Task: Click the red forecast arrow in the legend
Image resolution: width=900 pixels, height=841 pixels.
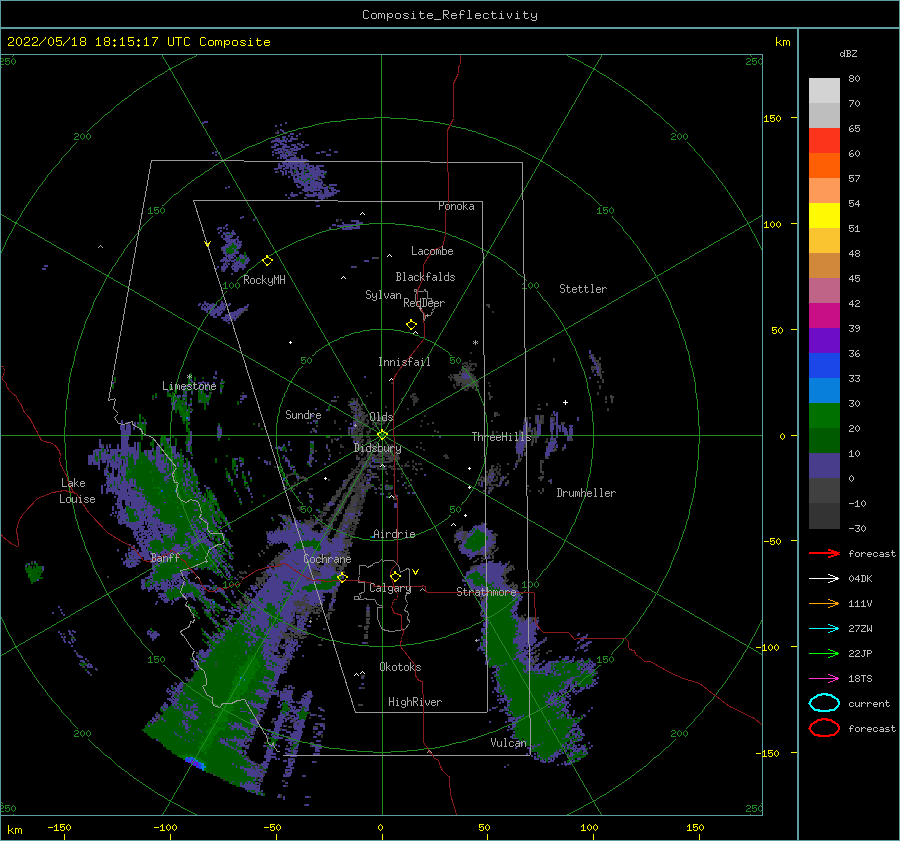Action: (824, 553)
